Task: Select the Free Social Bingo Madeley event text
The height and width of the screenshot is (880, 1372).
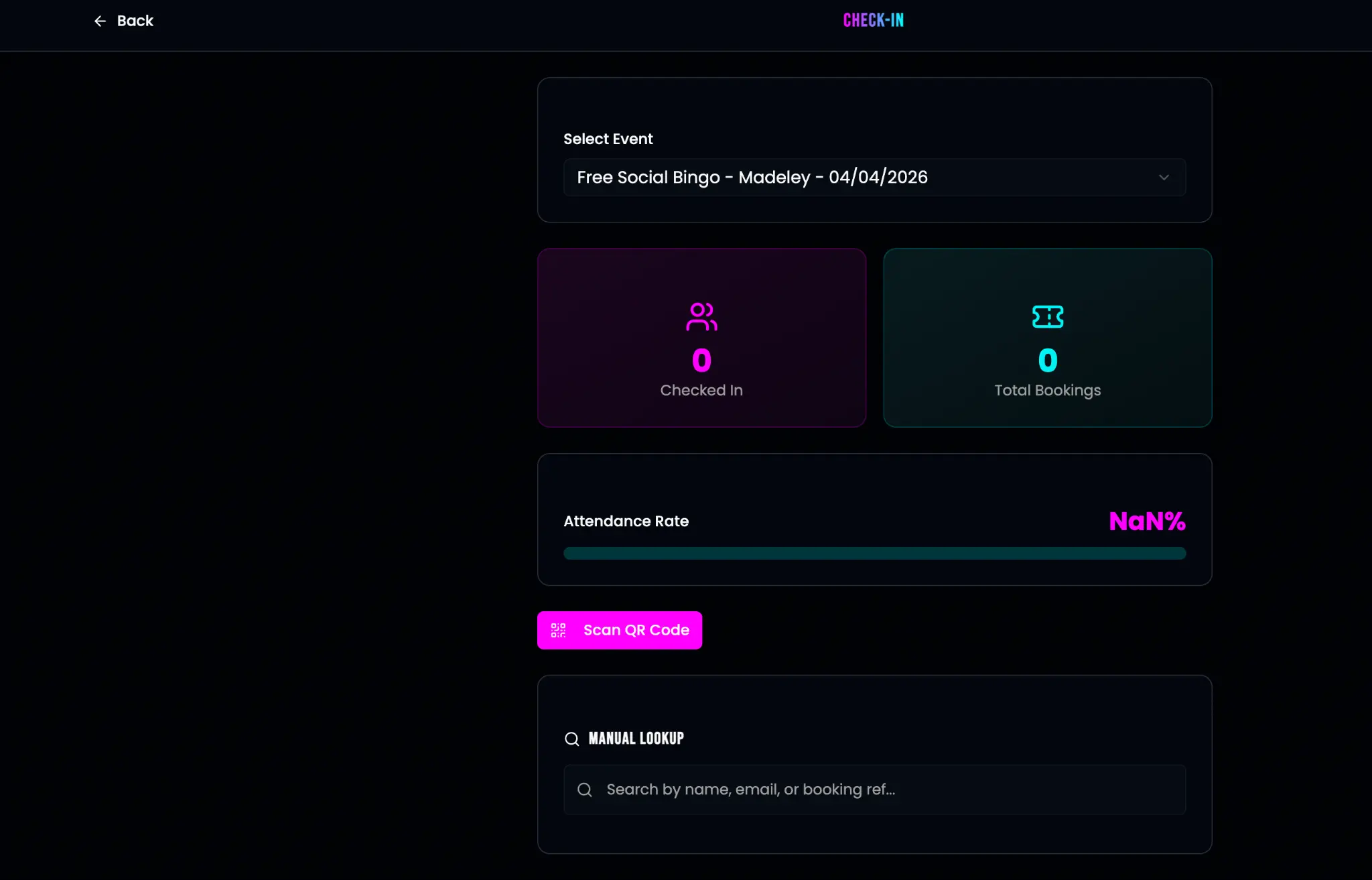Action: coord(752,178)
